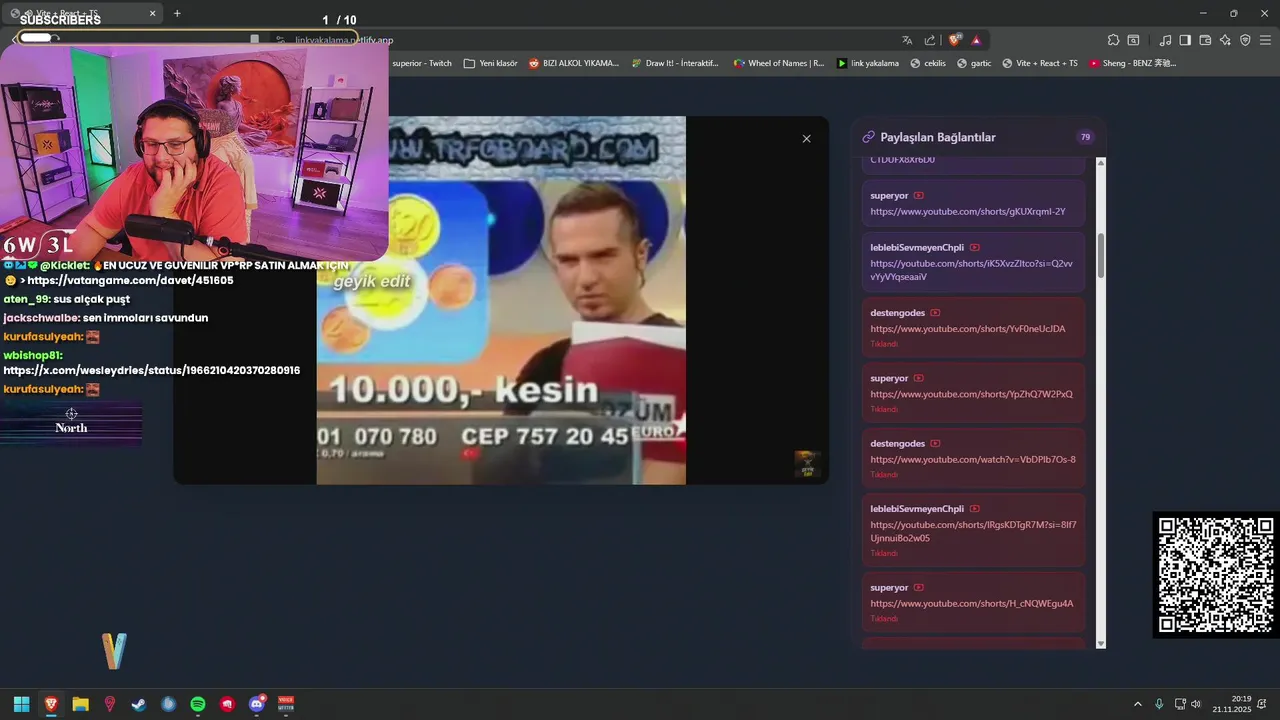Click the links list scroll-down arrow
The width and height of the screenshot is (1280, 720).
pyautogui.click(x=1101, y=643)
